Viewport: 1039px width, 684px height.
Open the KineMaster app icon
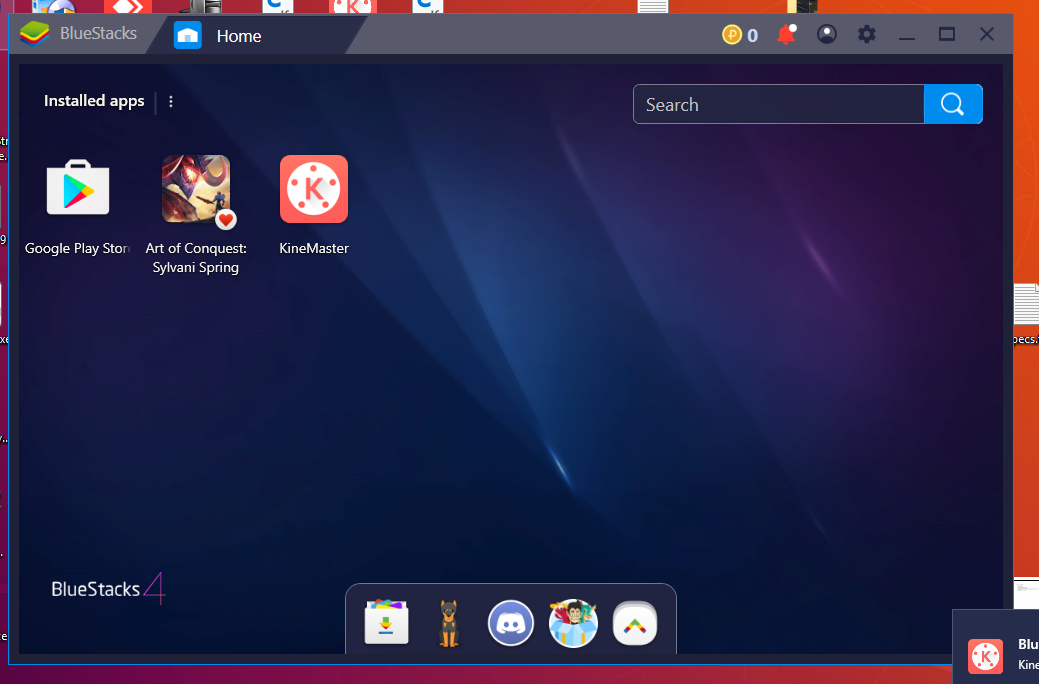(x=314, y=189)
